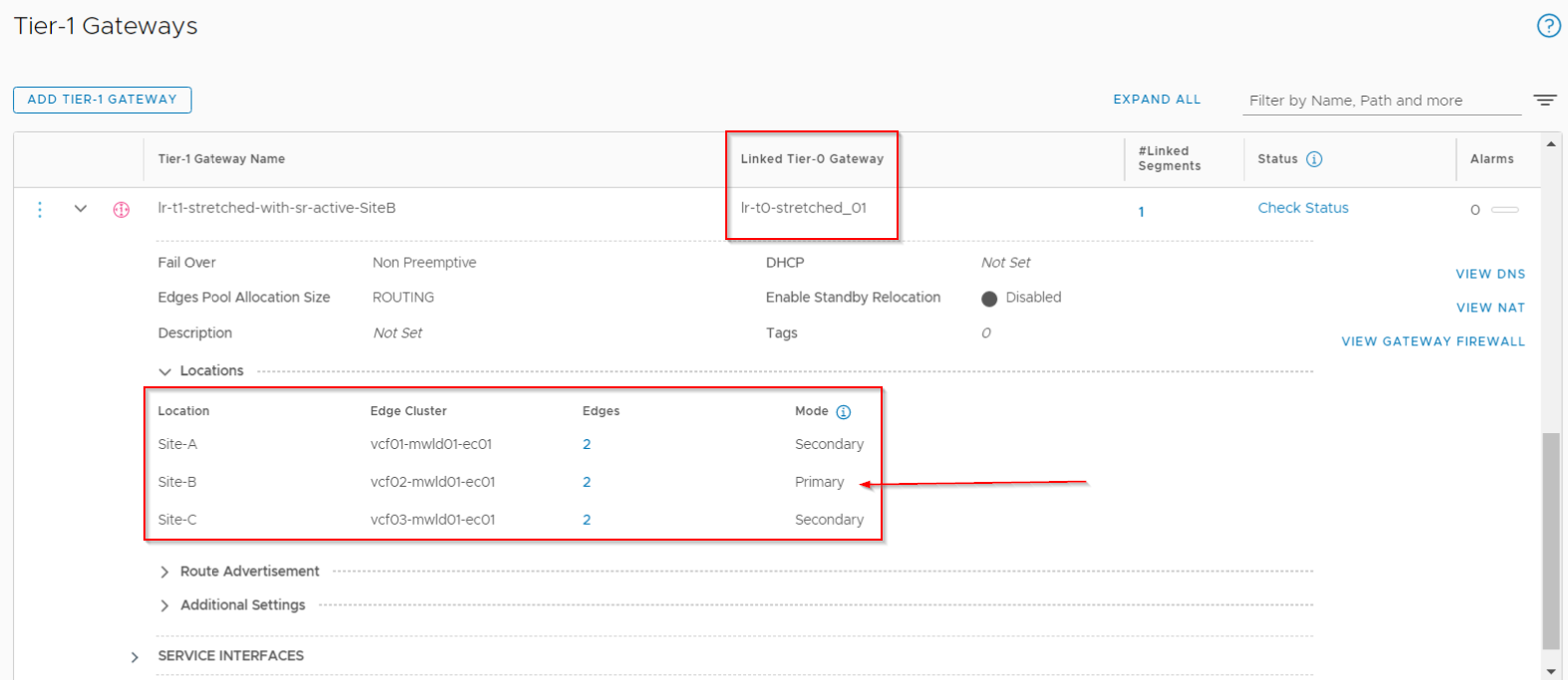Expand the Route Advertisement section
The image size is (1568, 680).
tap(165, 572)
